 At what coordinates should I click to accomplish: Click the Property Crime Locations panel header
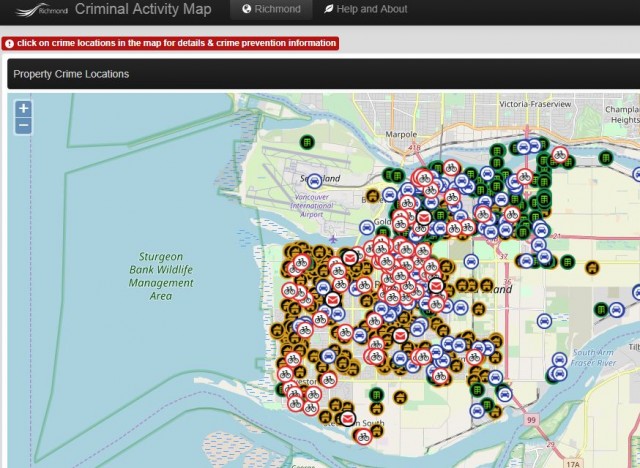point(323,74)
